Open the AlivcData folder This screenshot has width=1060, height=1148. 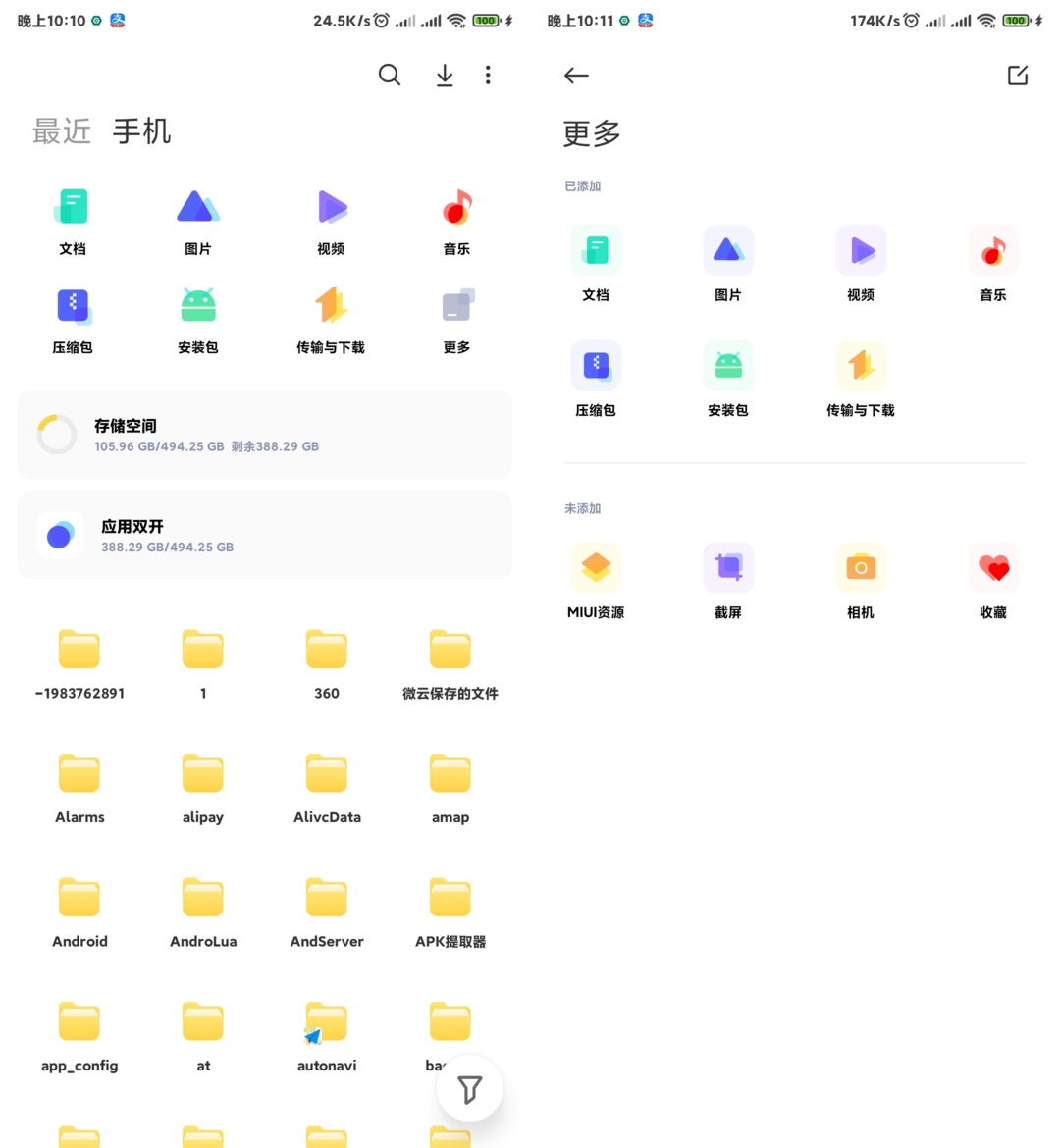(327, 788)
